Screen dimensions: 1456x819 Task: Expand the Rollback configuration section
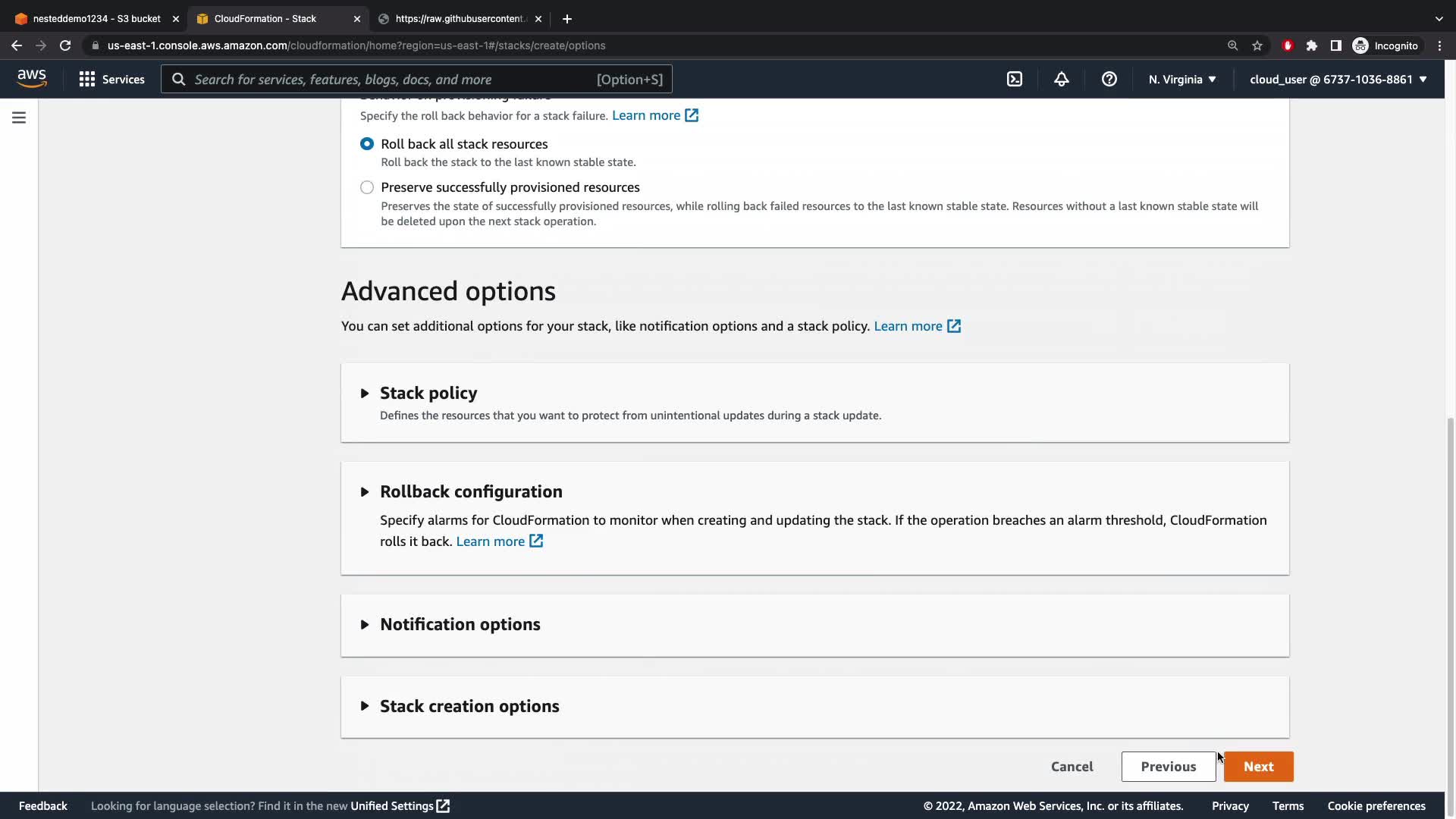(x=470, y=491)
